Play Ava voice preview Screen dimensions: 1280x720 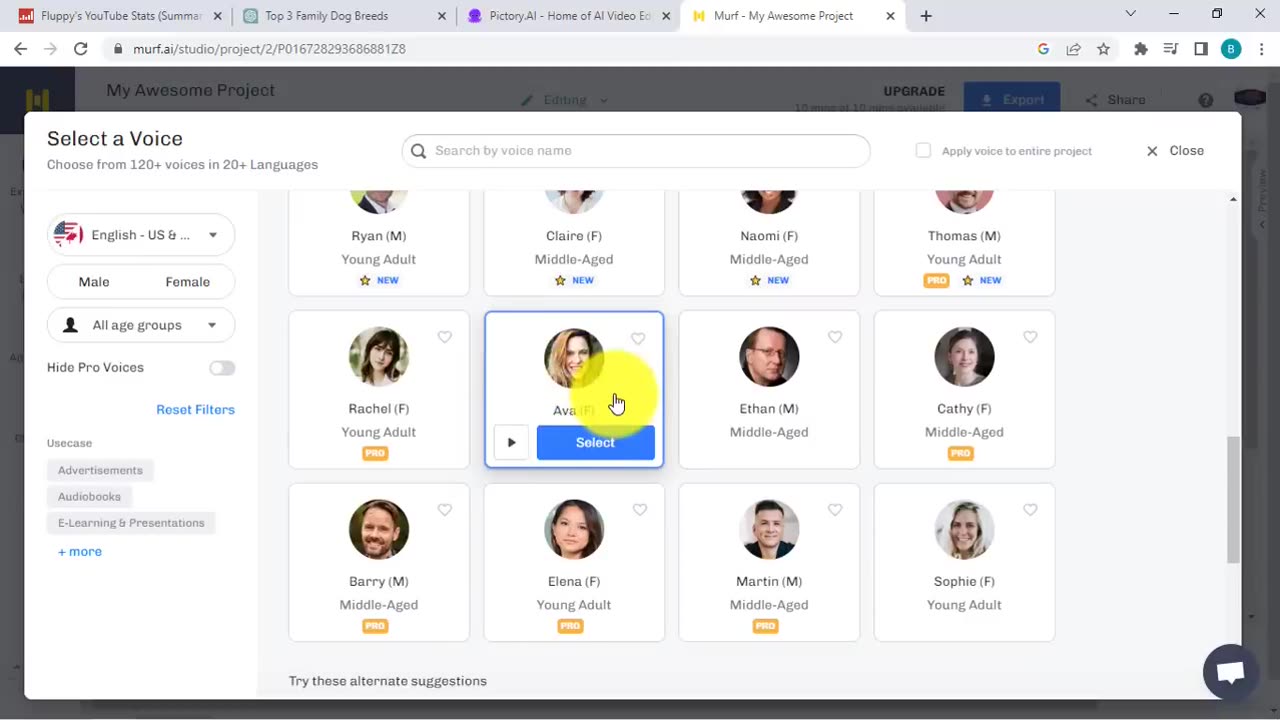(x=511, y=443)
